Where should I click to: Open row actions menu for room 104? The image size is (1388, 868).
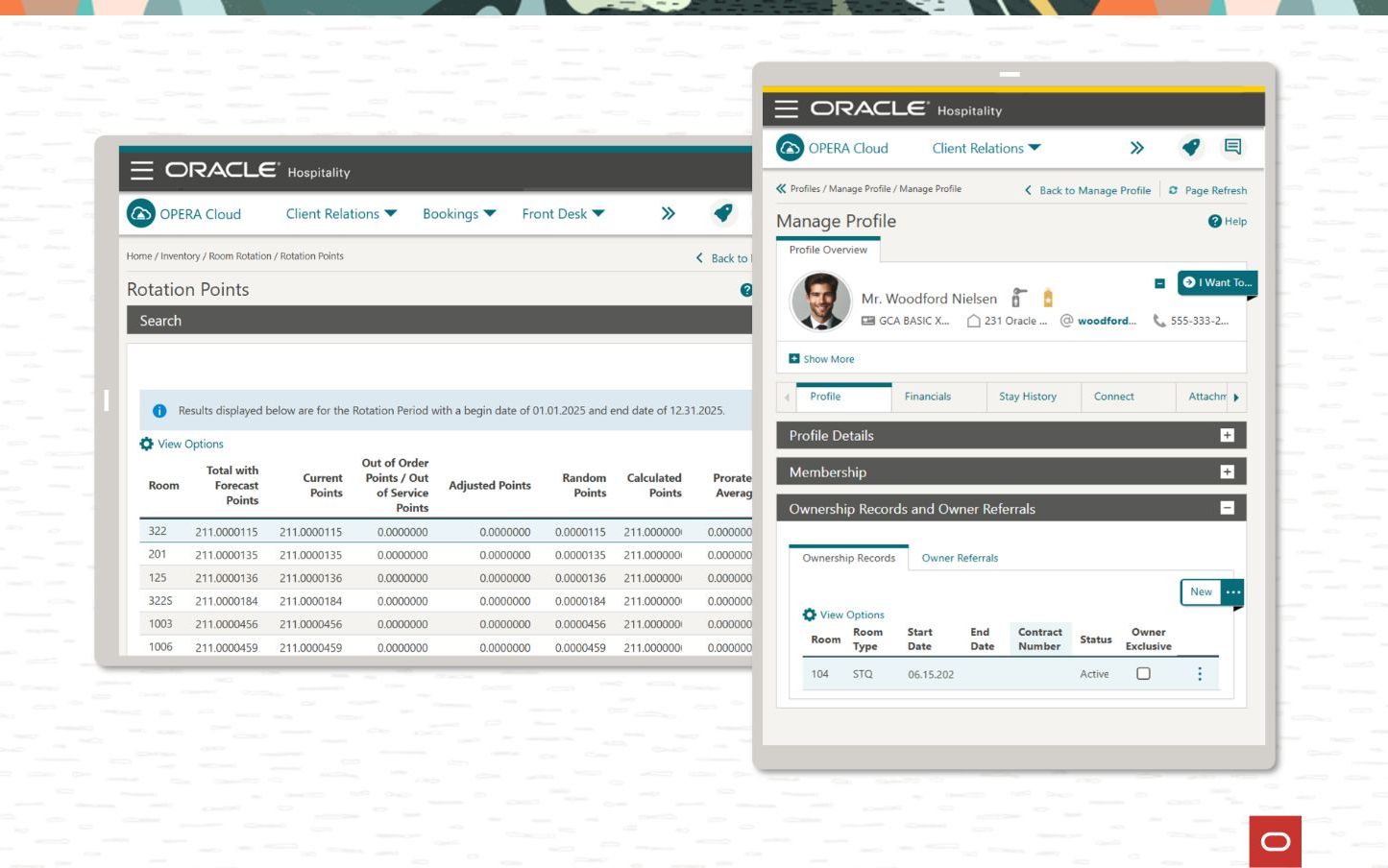tap(1199, 674)
